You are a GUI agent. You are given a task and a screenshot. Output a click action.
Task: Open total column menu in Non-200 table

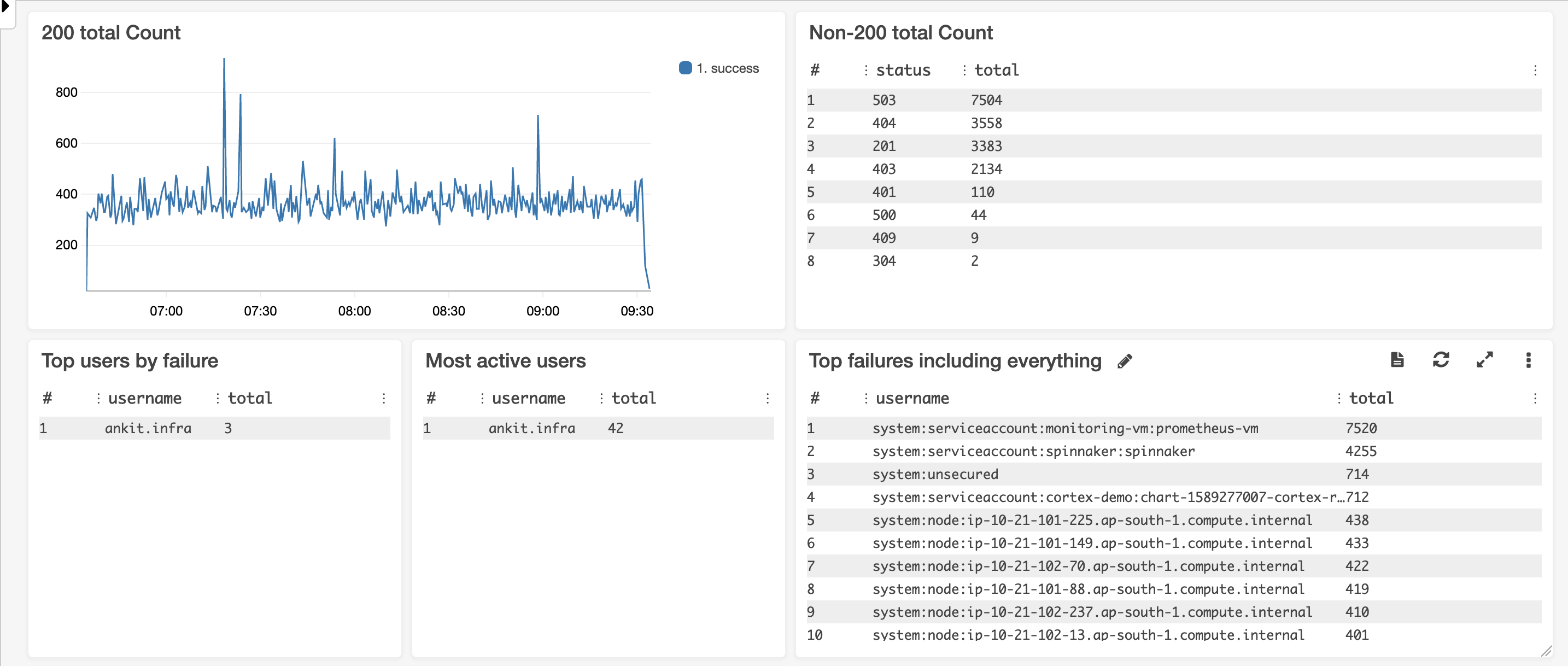pos(964,71)
